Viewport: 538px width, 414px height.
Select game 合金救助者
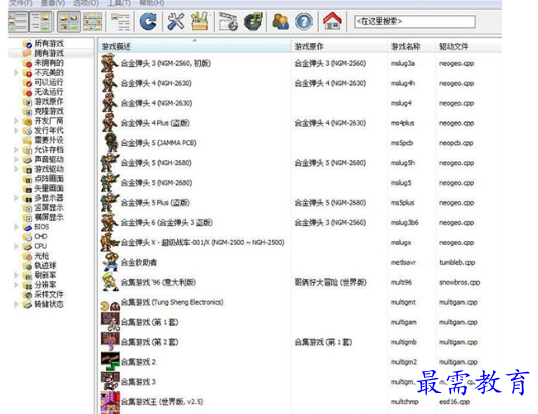pyautogui.click(x=139, y=262)
